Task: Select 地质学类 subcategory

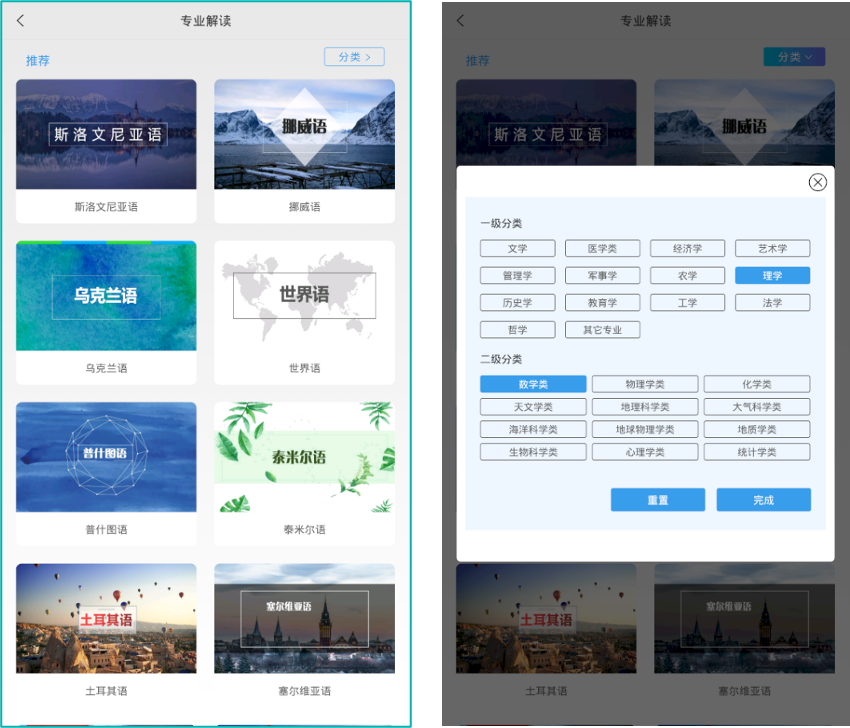Action: (757, 429)
